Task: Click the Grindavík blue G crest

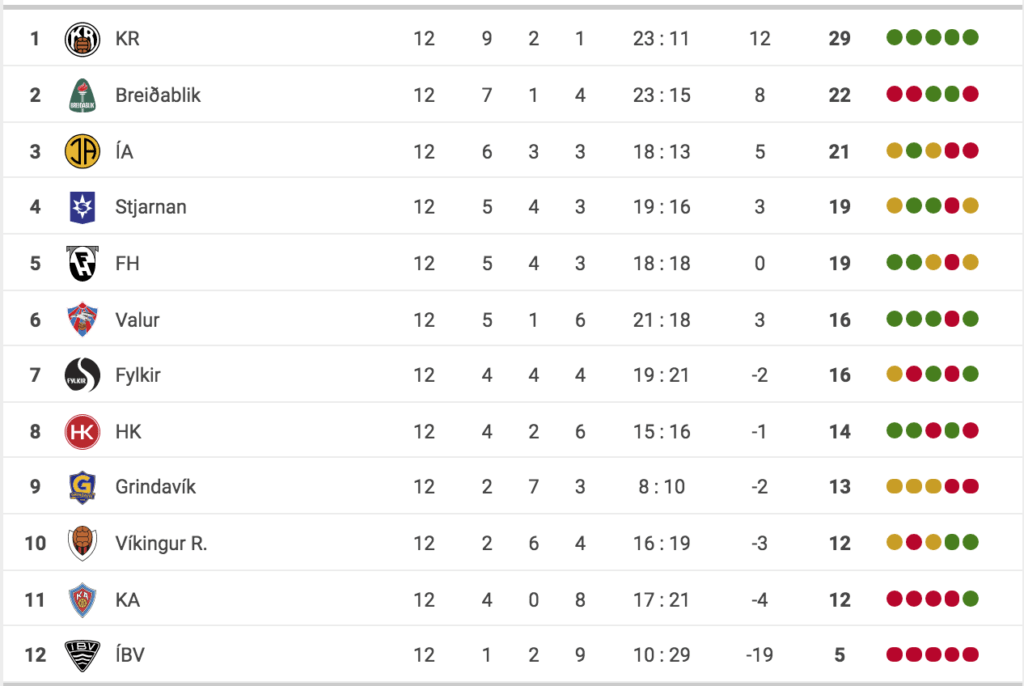Action: coord(82,487)
